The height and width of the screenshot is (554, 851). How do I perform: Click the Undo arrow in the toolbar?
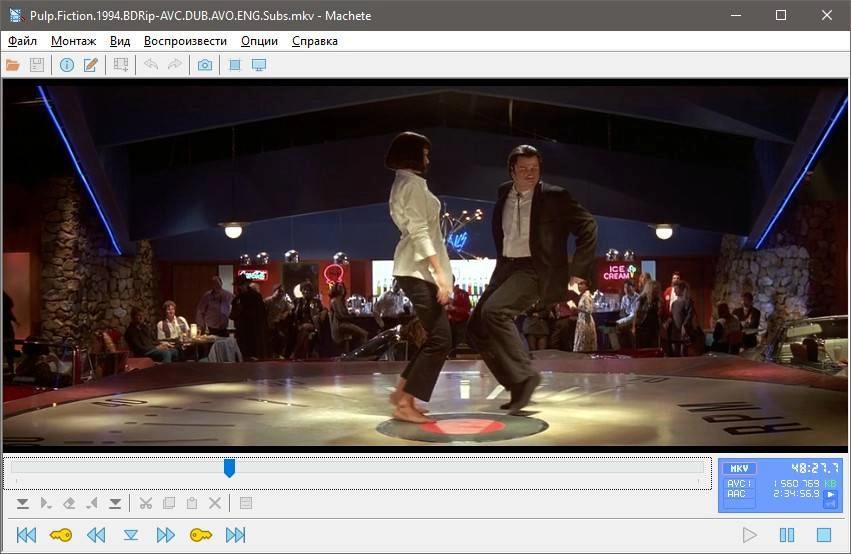(150, 65)
